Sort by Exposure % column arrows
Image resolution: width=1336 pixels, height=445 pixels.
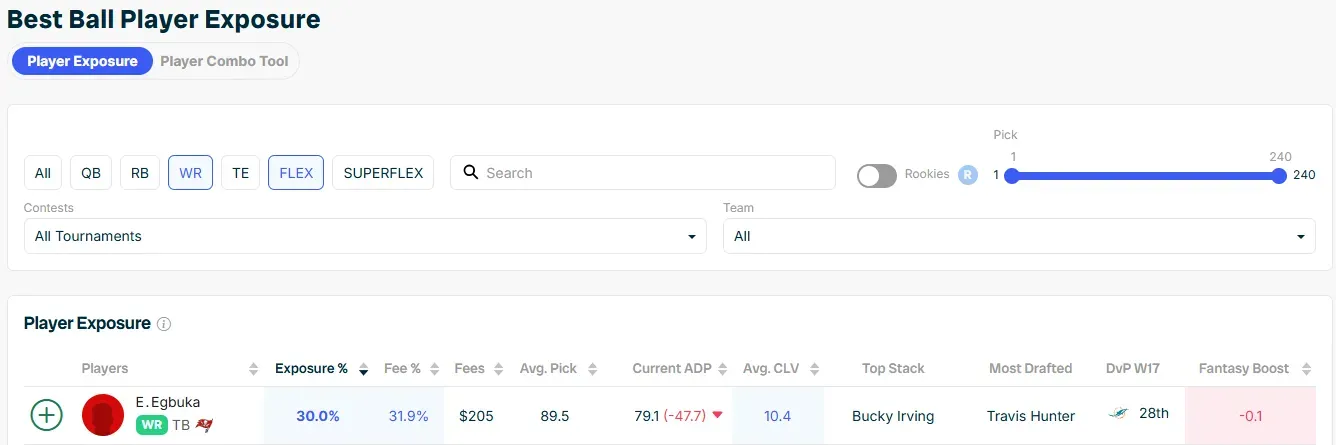[364, 369]
